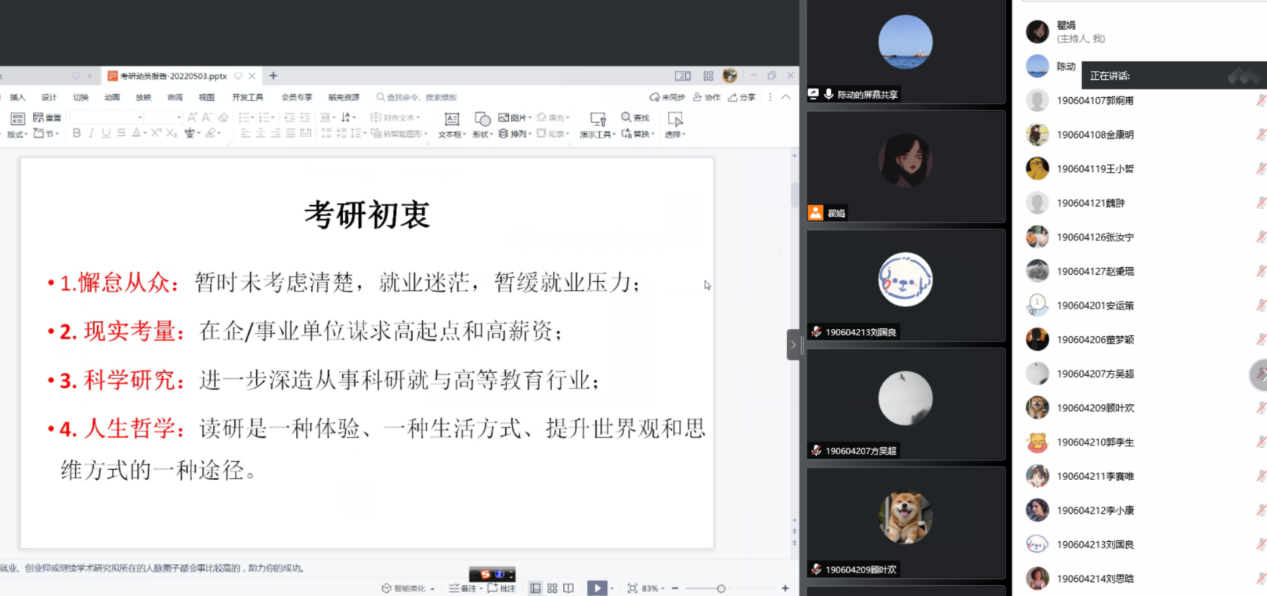The width and height of the screenshot is (1267, 596).
Task: Apply superscript formatting
Action: pos(156,133)
